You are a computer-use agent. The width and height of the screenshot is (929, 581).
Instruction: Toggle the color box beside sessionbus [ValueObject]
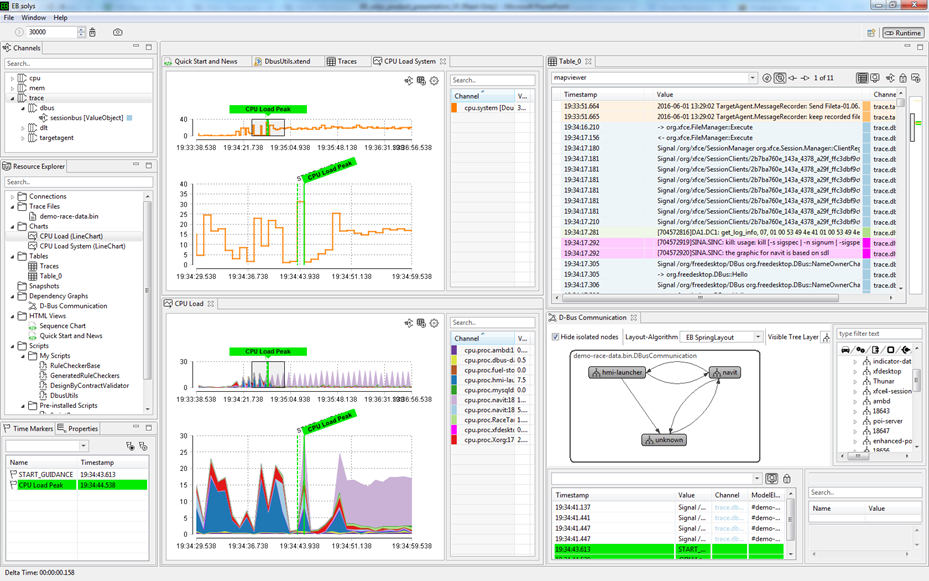[129, 118]
